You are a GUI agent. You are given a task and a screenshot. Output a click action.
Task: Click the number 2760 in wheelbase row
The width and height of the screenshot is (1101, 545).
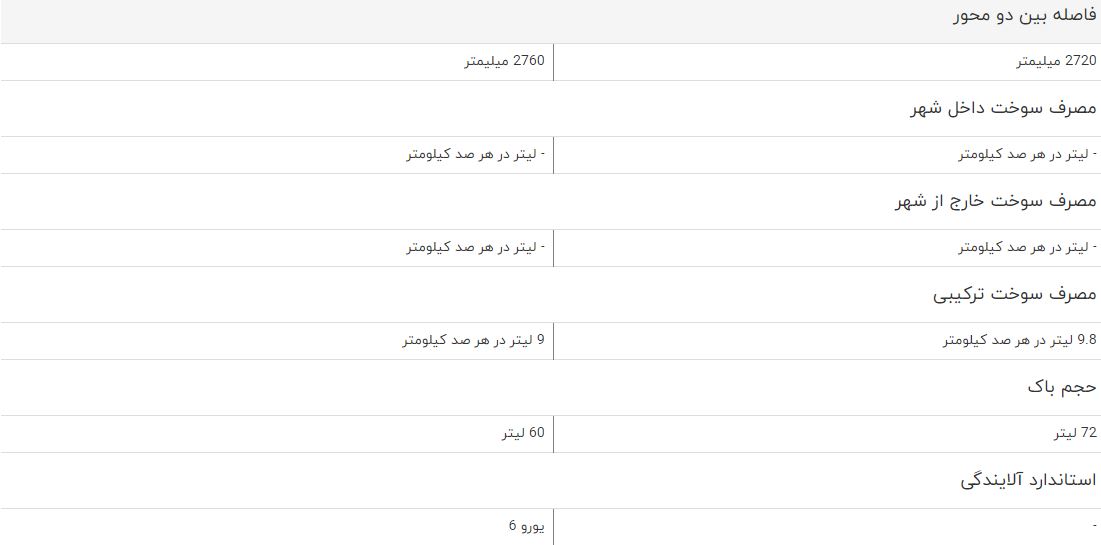coord(529,61)
